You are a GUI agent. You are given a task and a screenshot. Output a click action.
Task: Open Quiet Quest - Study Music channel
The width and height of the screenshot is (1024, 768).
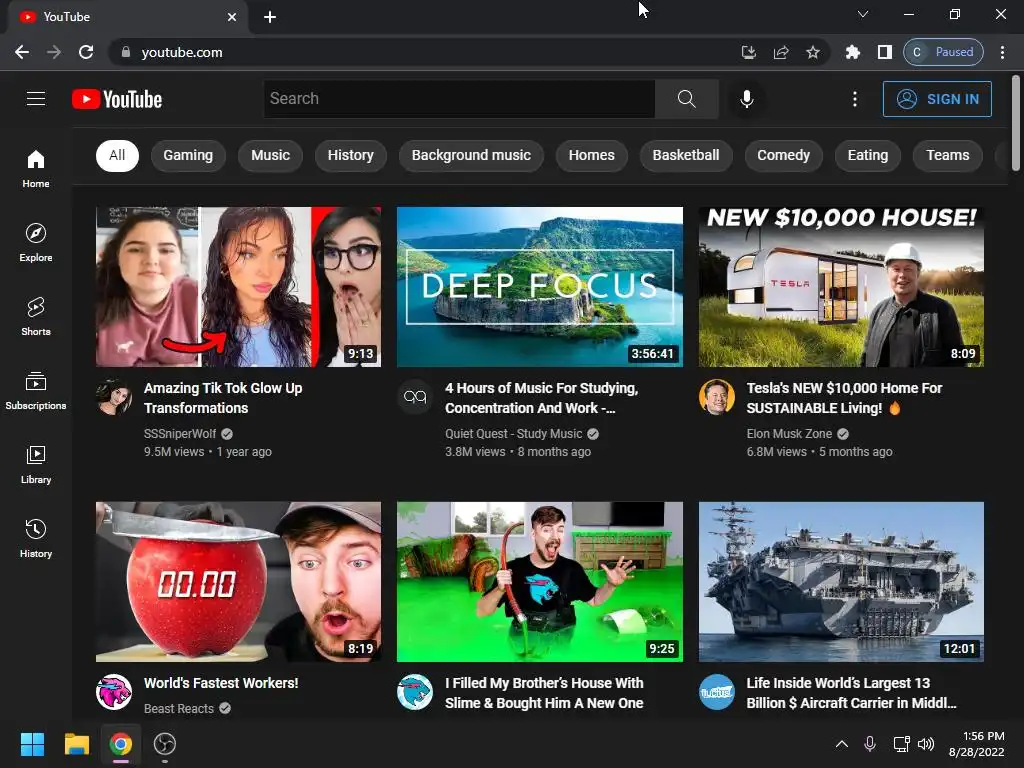(x=513, y=434)
